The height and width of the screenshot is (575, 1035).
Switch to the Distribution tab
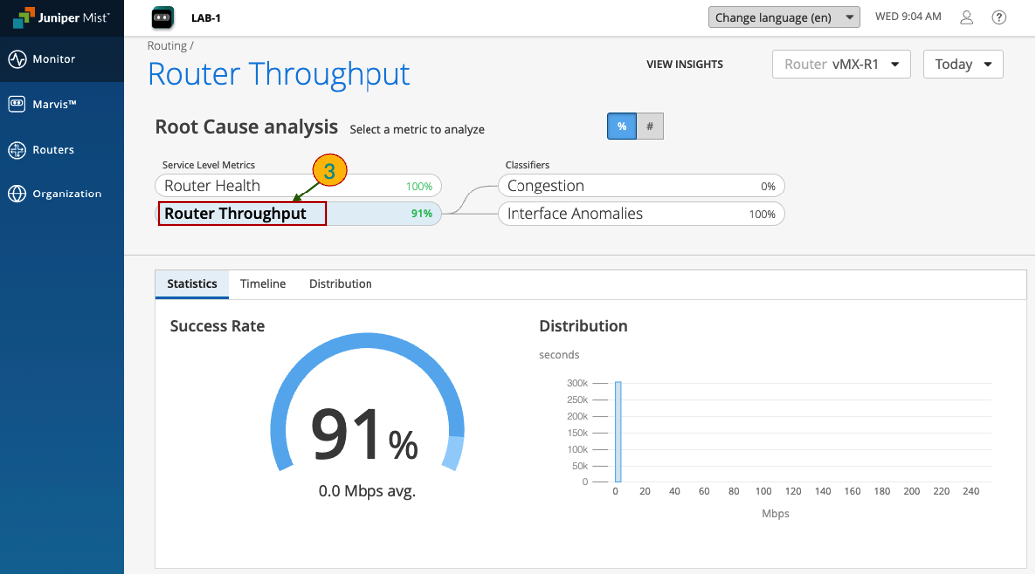pos(340,284)
